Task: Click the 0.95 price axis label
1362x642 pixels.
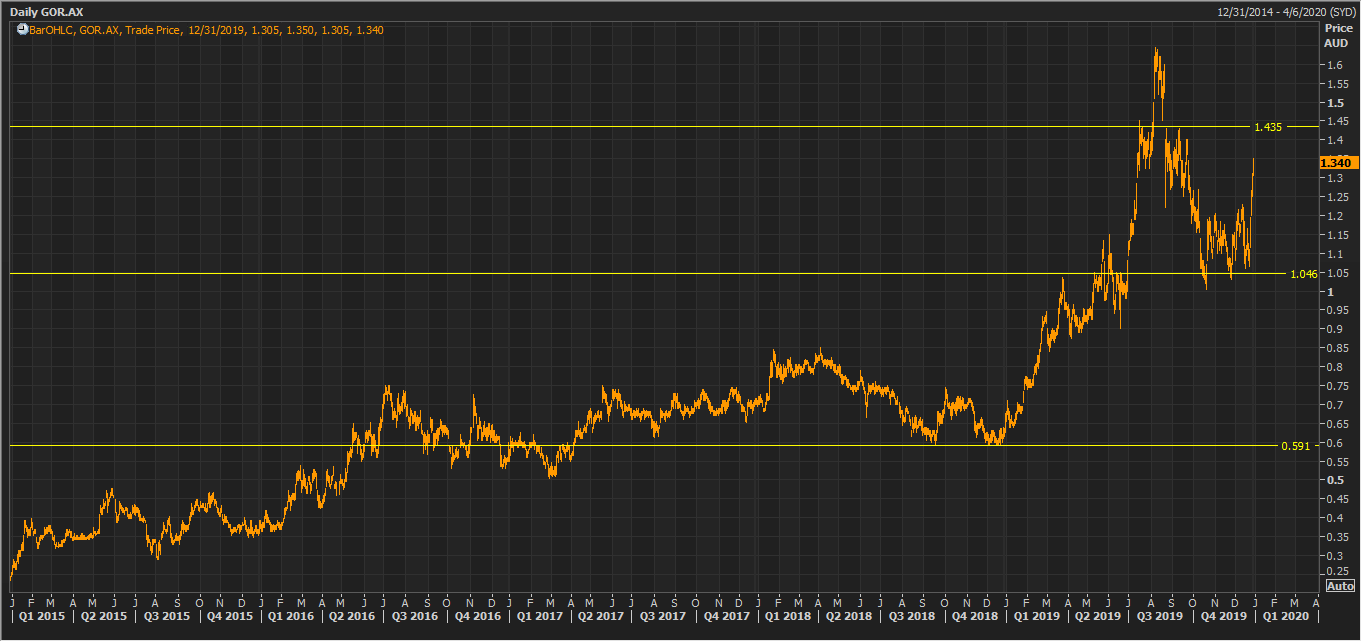Action: click(1338, 310)
